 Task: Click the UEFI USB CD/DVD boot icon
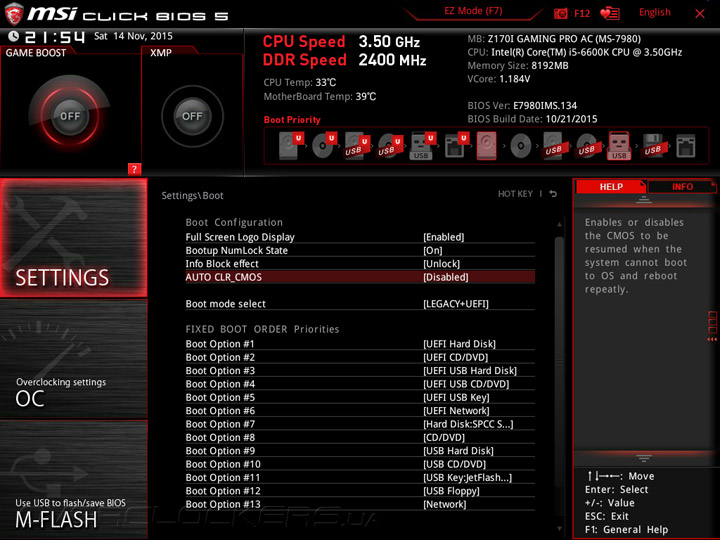point(390,146)
